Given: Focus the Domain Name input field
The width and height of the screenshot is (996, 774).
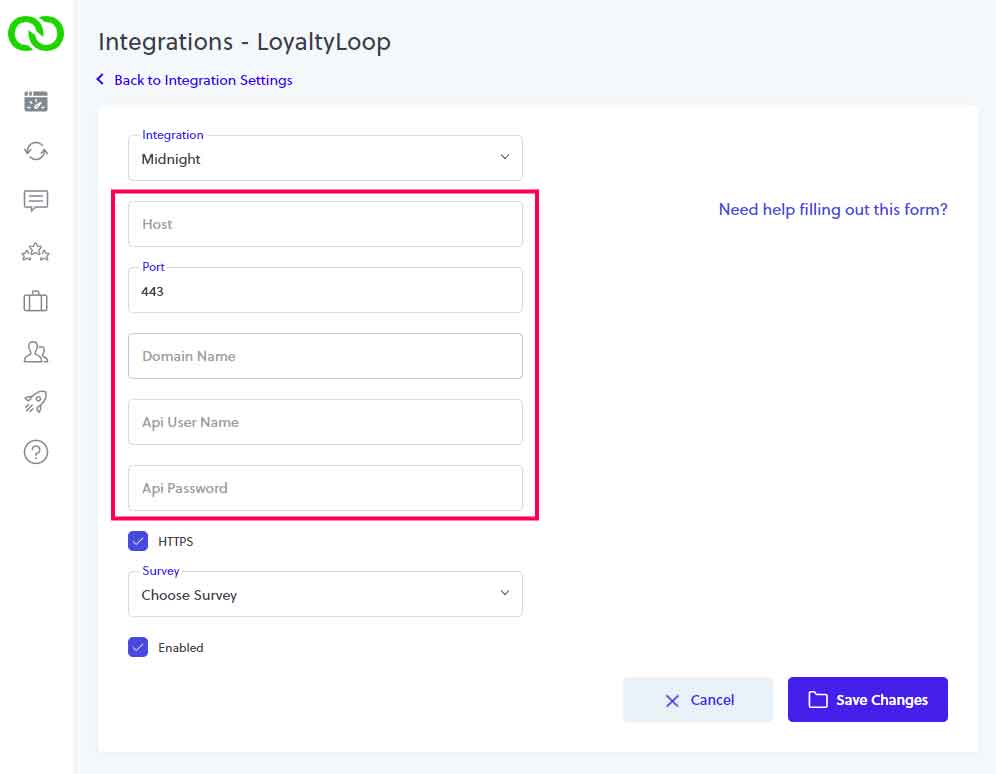Looking at the screenshot, I should 325,356.
